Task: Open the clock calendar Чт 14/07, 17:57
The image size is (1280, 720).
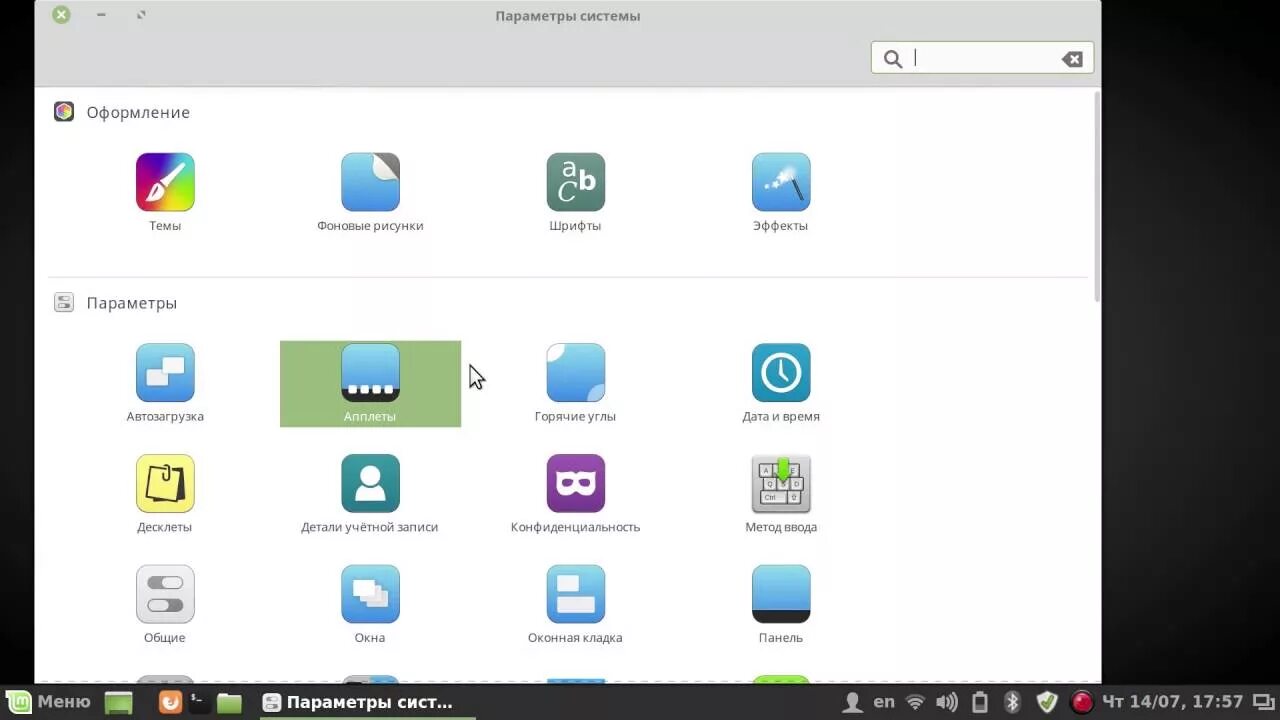Action: [x=1172, y=702]
